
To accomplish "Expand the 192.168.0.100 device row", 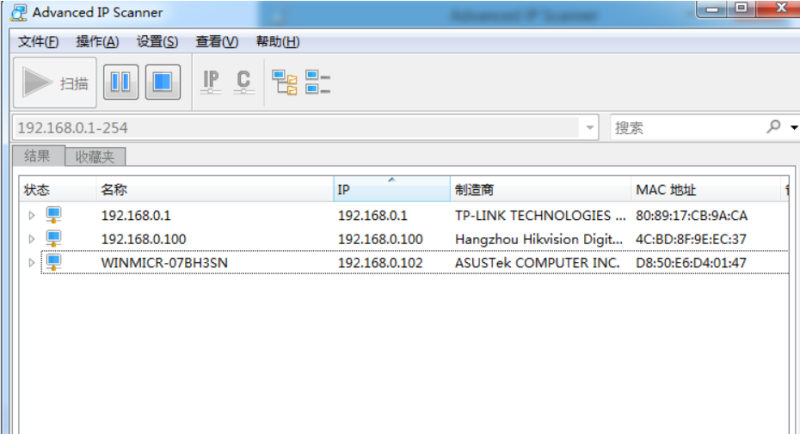I will tap(31, 239).
